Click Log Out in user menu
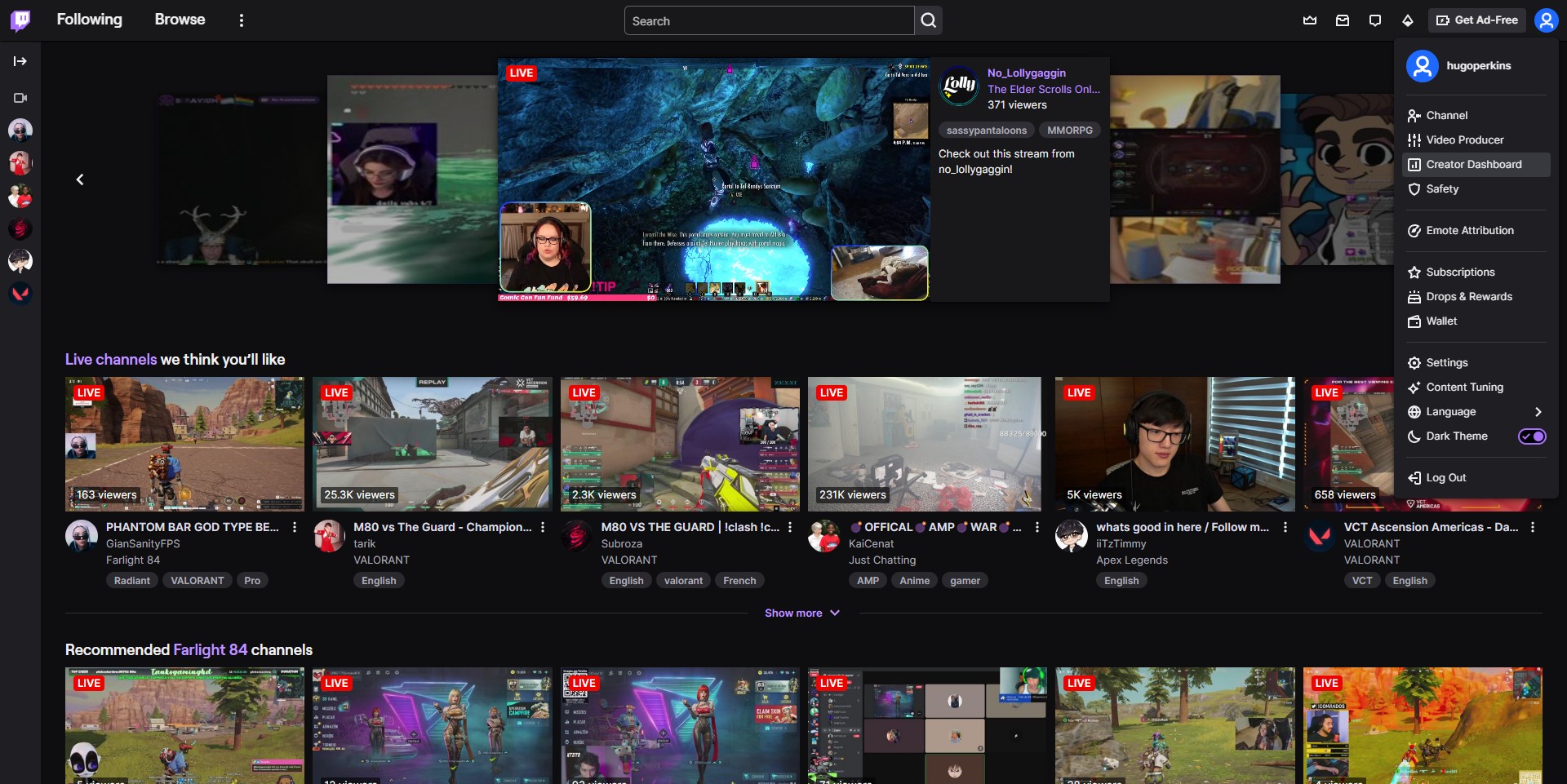Viewport: 1567px width, 784px height. (1476, 478)
